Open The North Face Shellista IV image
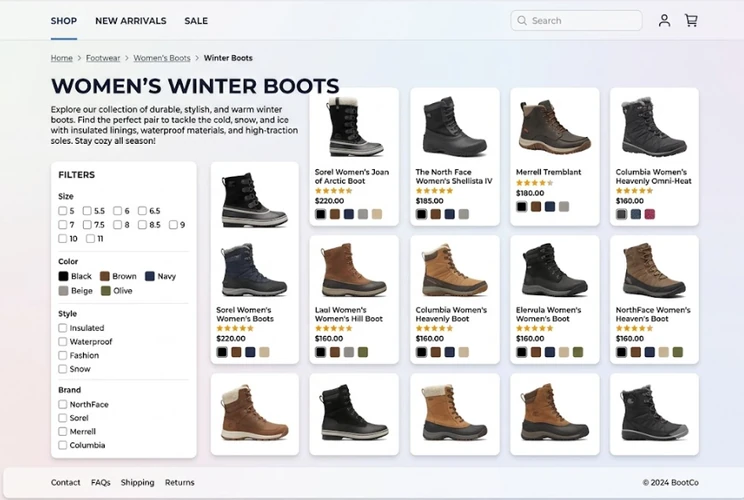This screenshot has height=500, width=744. point(454,126)
